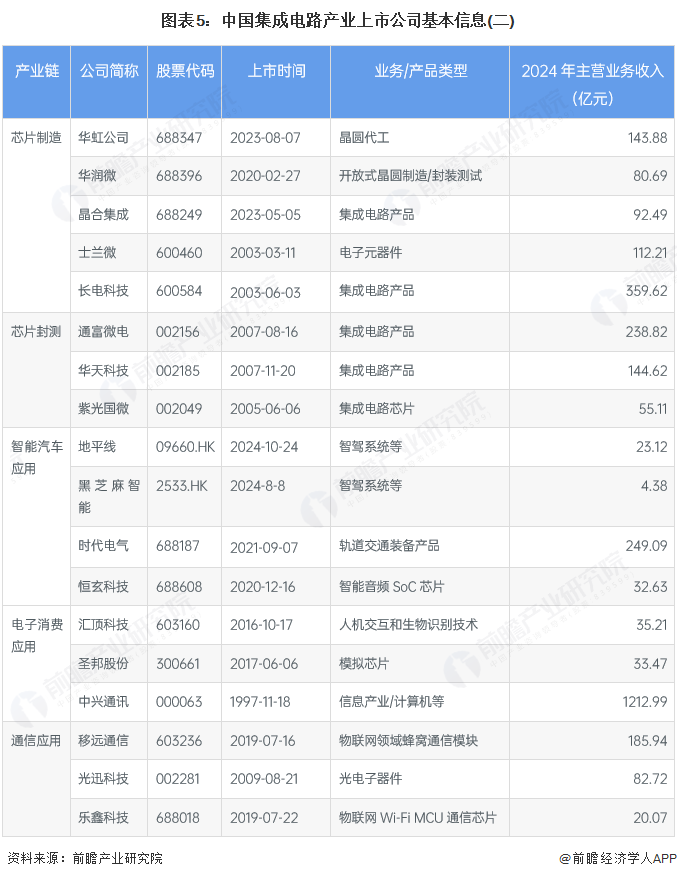Select the 公司简称 column header

pyautogui.click(x=109, y=71)
